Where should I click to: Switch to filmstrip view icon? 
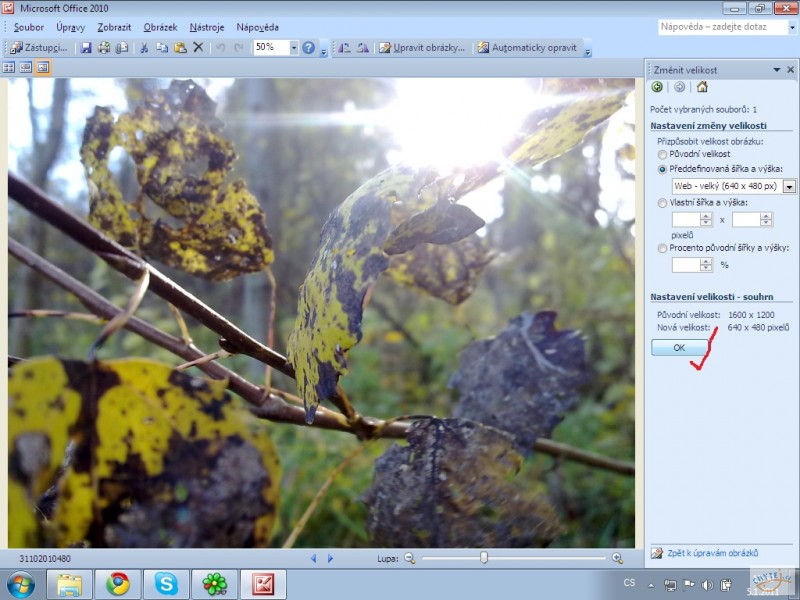tap(26, 67)
